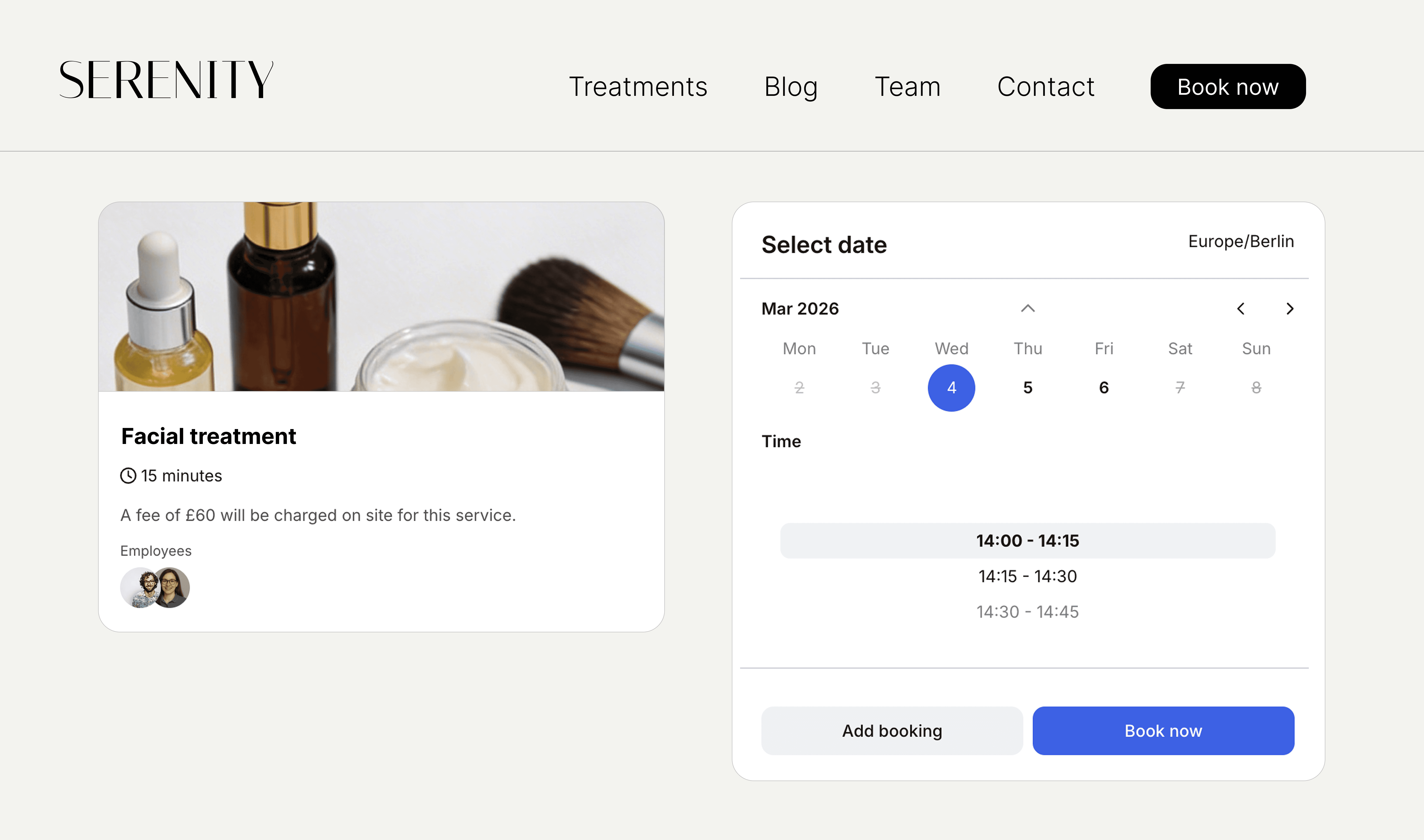Go to next month with right arrow
The image size is (1424, 840).
(x=1291, y=308)
